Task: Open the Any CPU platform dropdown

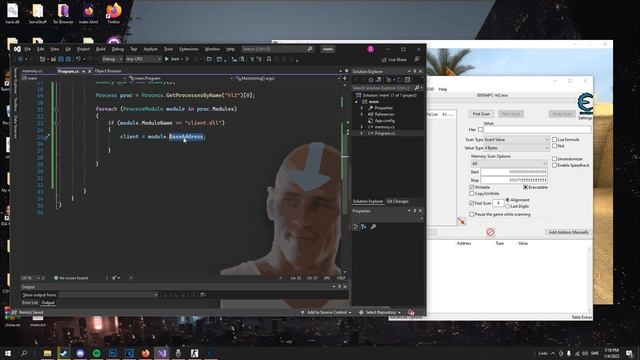Action: coord(143,59)
